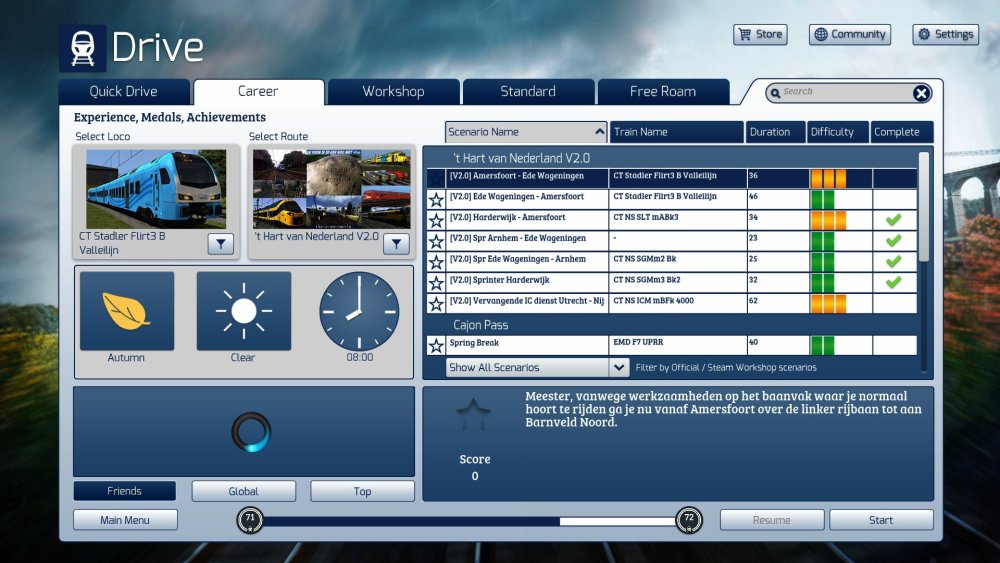Click the Store shopping cart button
Screen dimensions: 1000x563
(x=760, y=34)
